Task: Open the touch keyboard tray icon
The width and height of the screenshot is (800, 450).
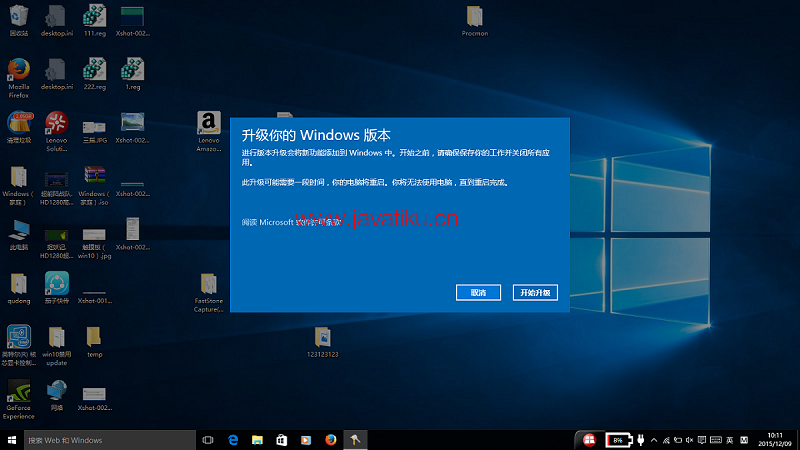Action: tap(716, 440)
